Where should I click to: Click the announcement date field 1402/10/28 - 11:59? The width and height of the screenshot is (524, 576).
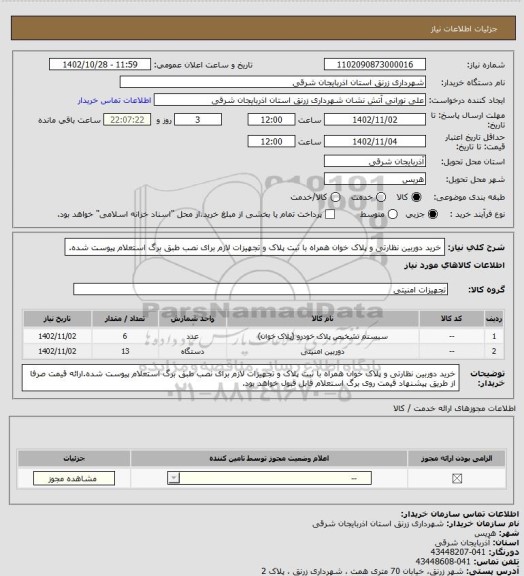[x=100, y=64]
